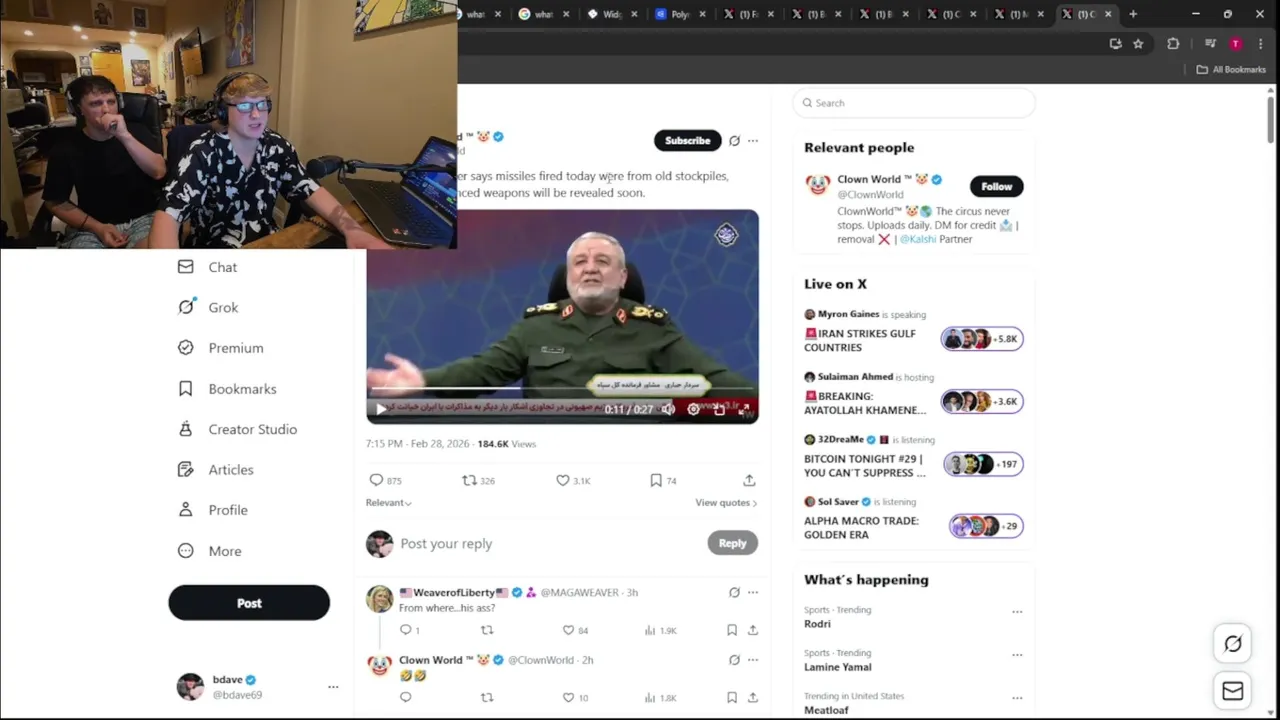Image resolution: width=1280 pixels, height=720 pixels.
Task: Like the main post with 3.1K likes
Action: pos(573,481)
